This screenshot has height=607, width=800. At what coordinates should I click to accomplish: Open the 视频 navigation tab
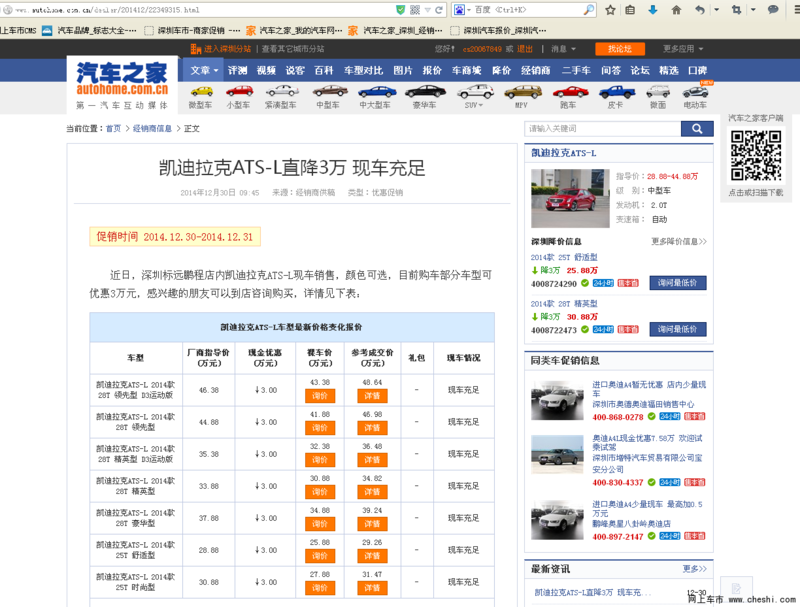pos(266,70)
